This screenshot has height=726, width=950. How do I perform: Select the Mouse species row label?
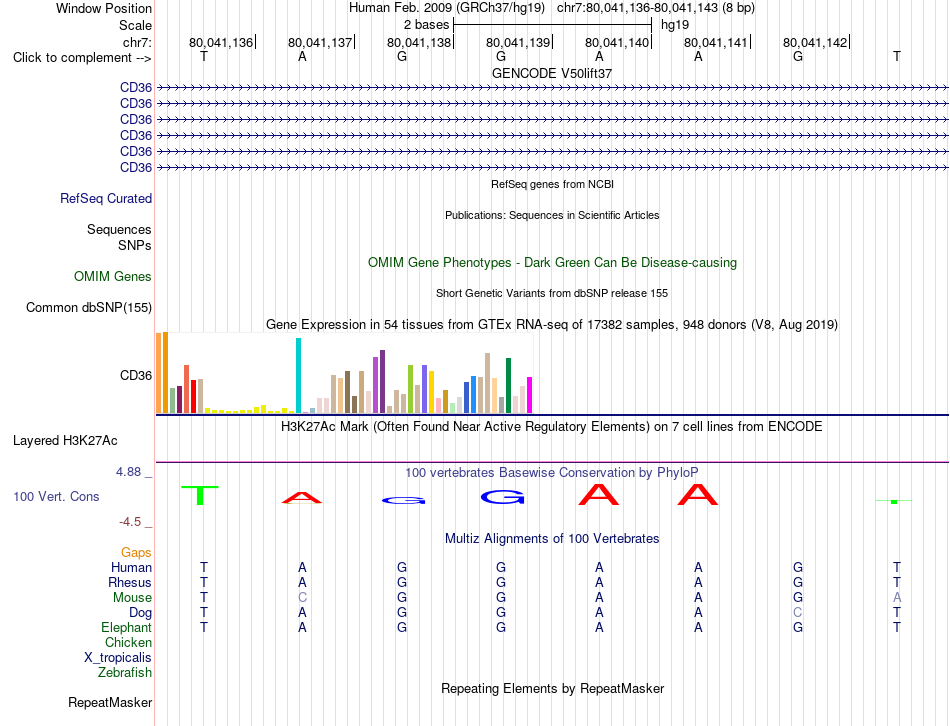tap(132, 598)
